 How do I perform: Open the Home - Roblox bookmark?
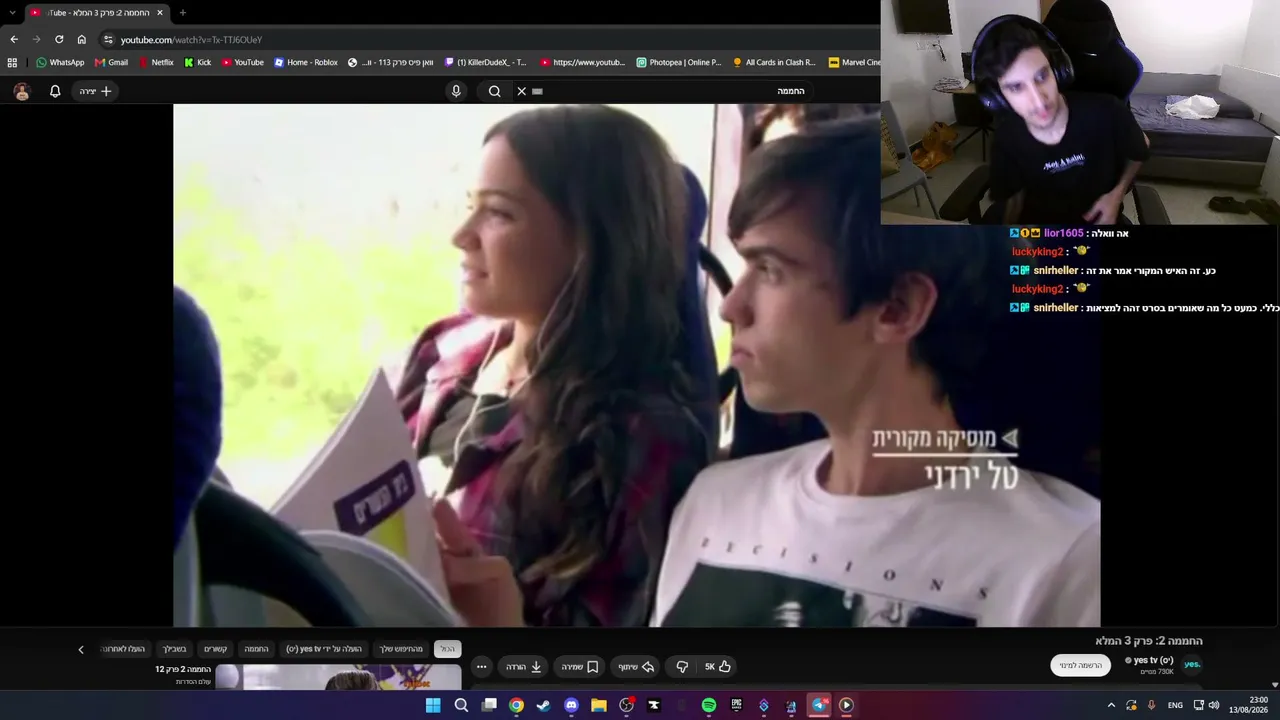pos(306,62)
